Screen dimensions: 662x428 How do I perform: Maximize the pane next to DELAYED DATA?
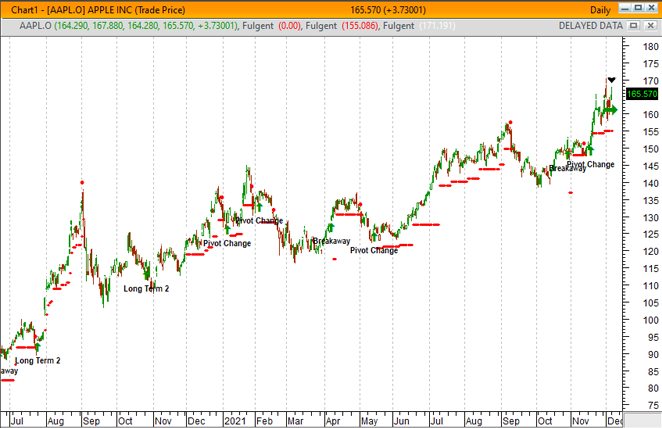click(x=633, y=26)
